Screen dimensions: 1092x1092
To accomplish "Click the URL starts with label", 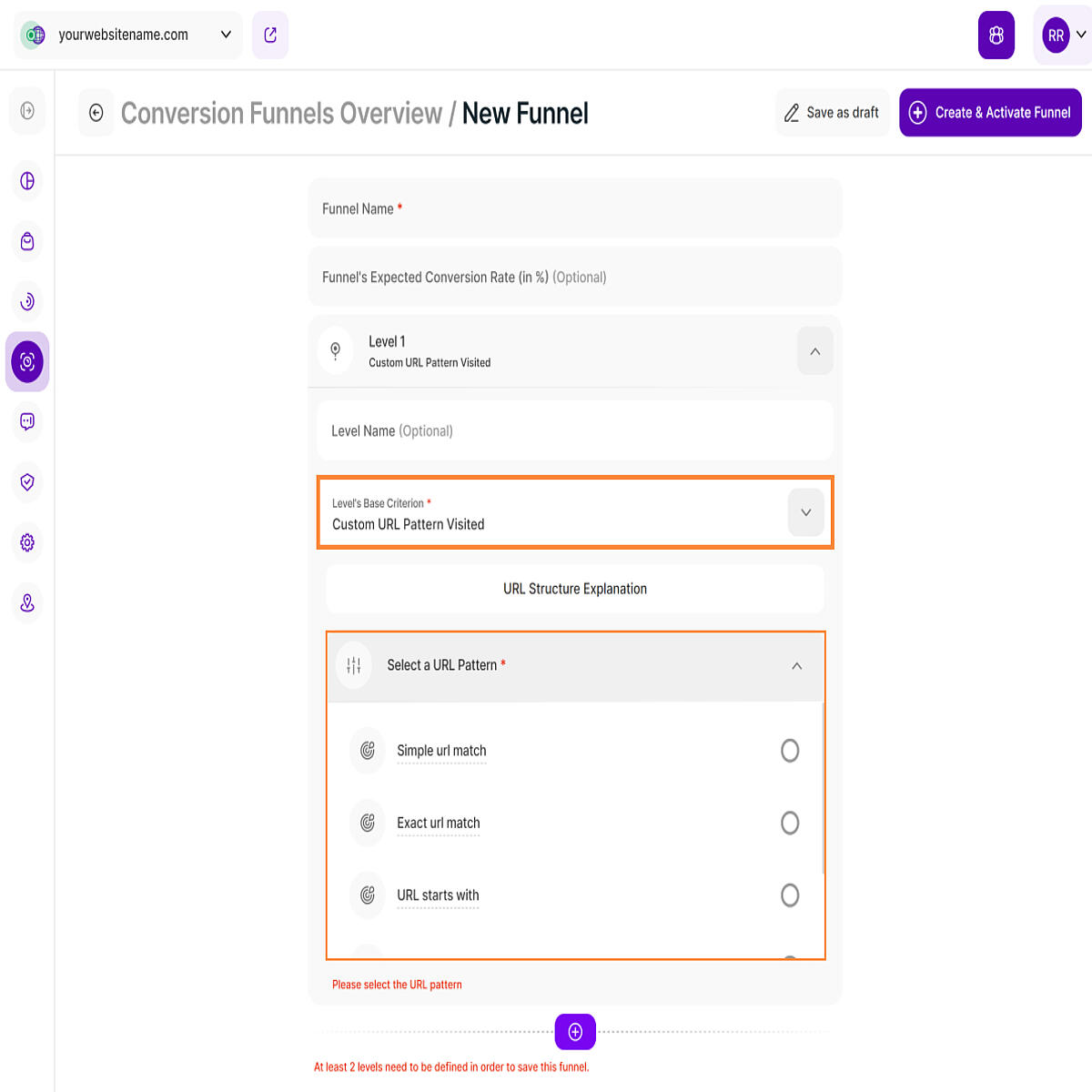I will click(438, 895).
